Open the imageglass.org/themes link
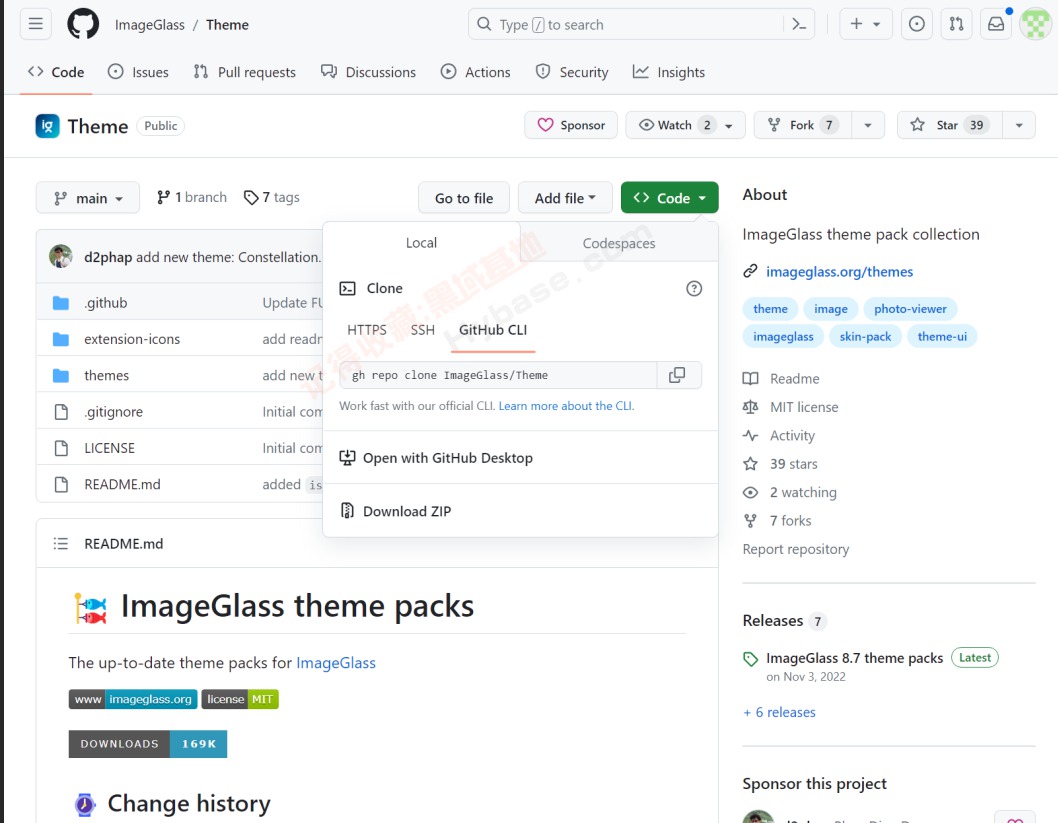The height and width of the screenshot is (823, 1058). 839,271
